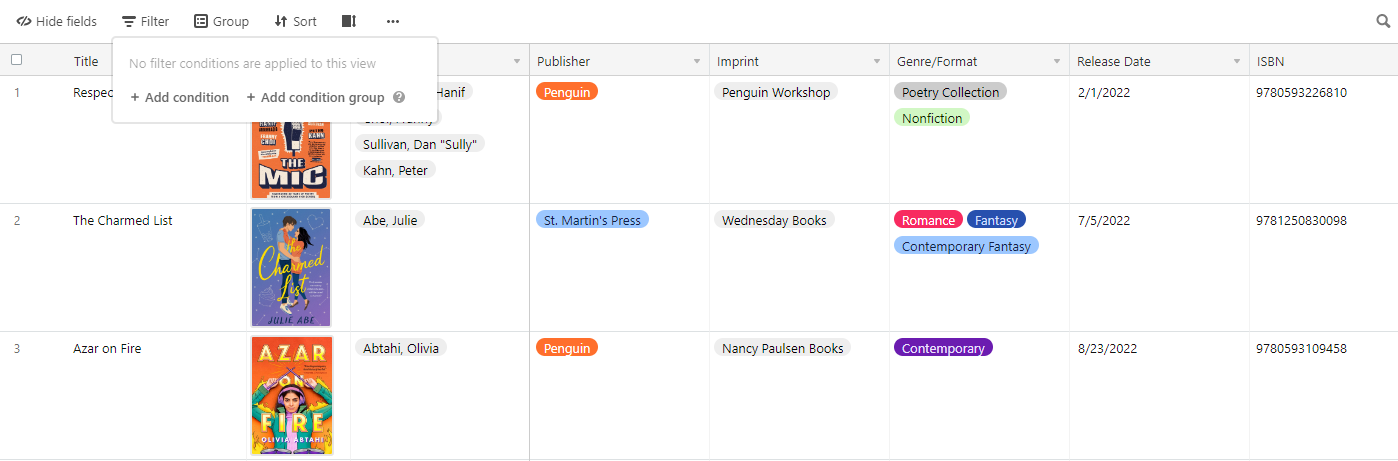Open the three-dots more options menu

pyautogui.click(x=393, y=21)
